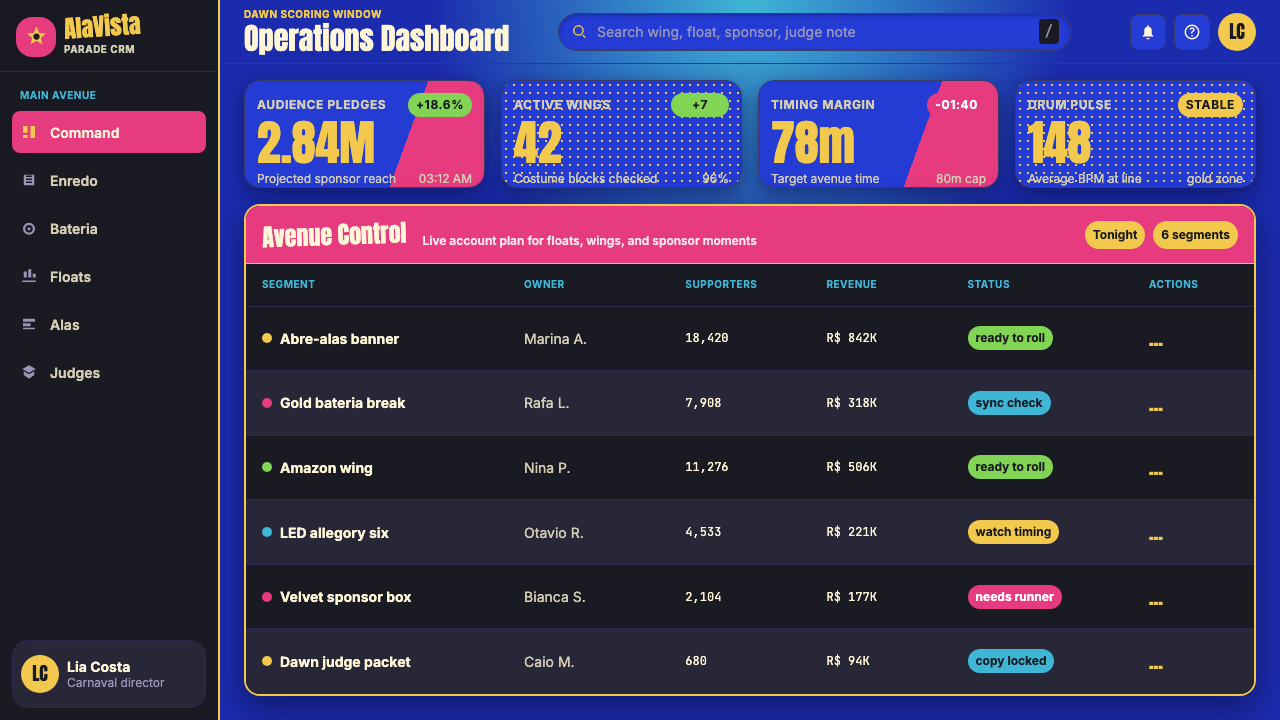
Task: Select the Amazon wing segment name
Action: pos(326,468)
